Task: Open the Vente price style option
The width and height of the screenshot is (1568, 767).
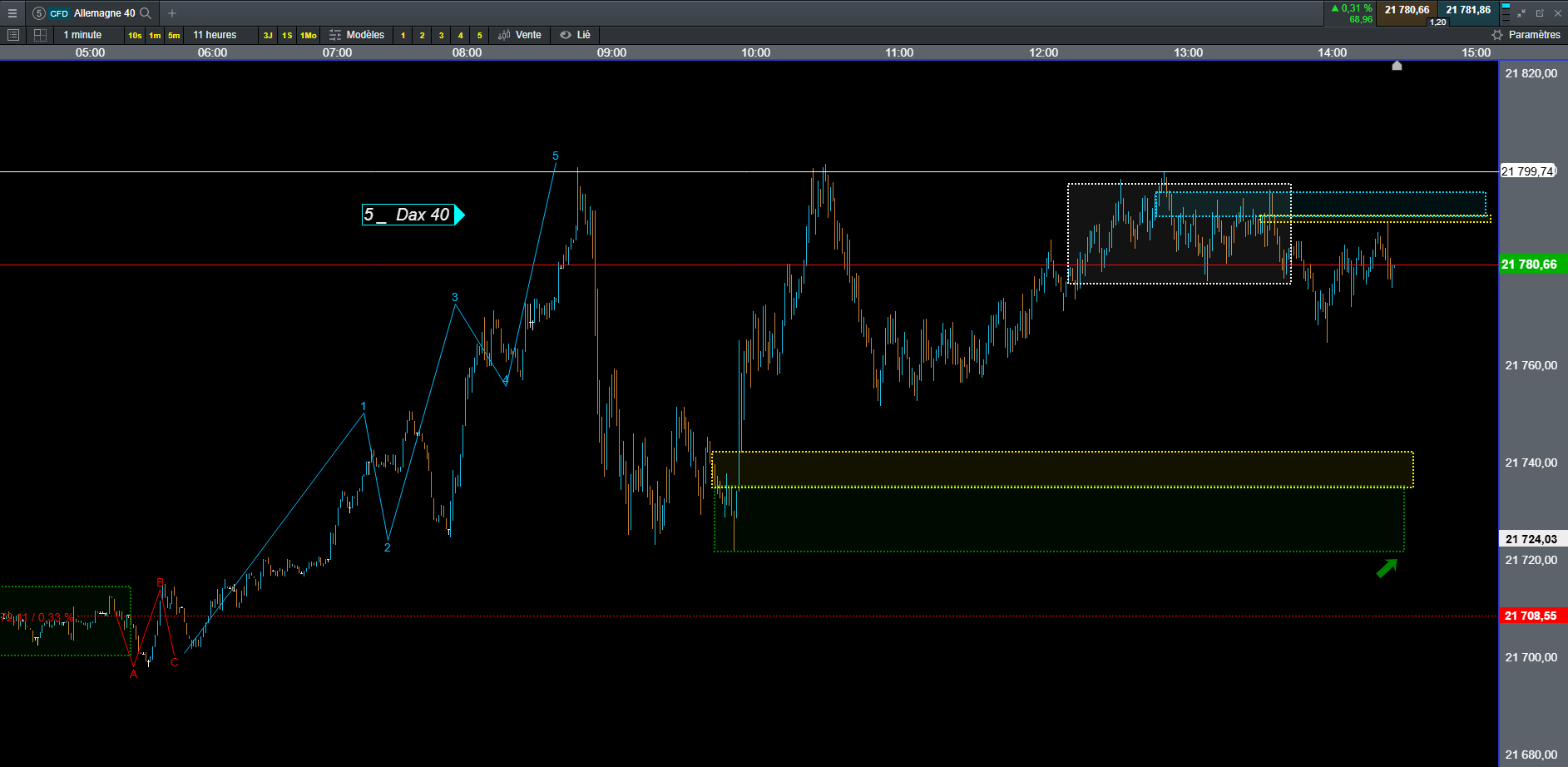Action: [x=520, y=35]
